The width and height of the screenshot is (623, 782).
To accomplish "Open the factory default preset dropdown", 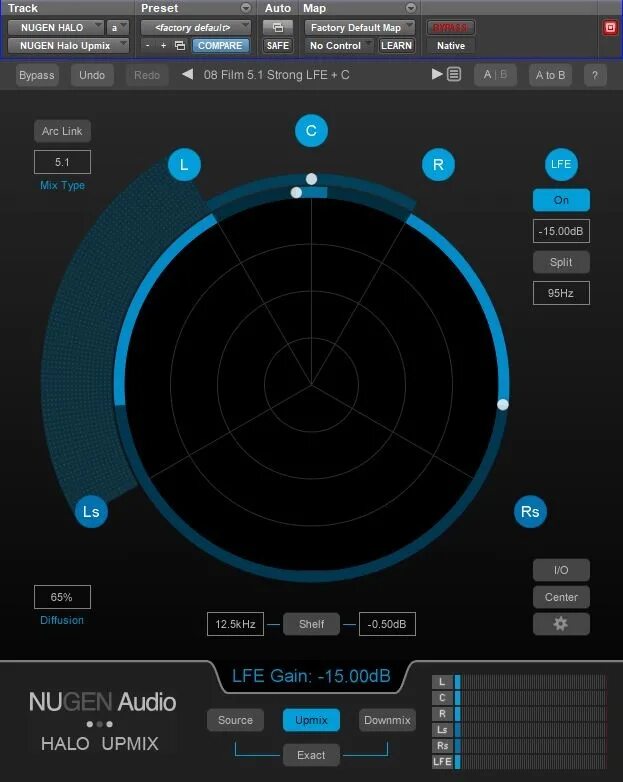I will click(196, 27).
